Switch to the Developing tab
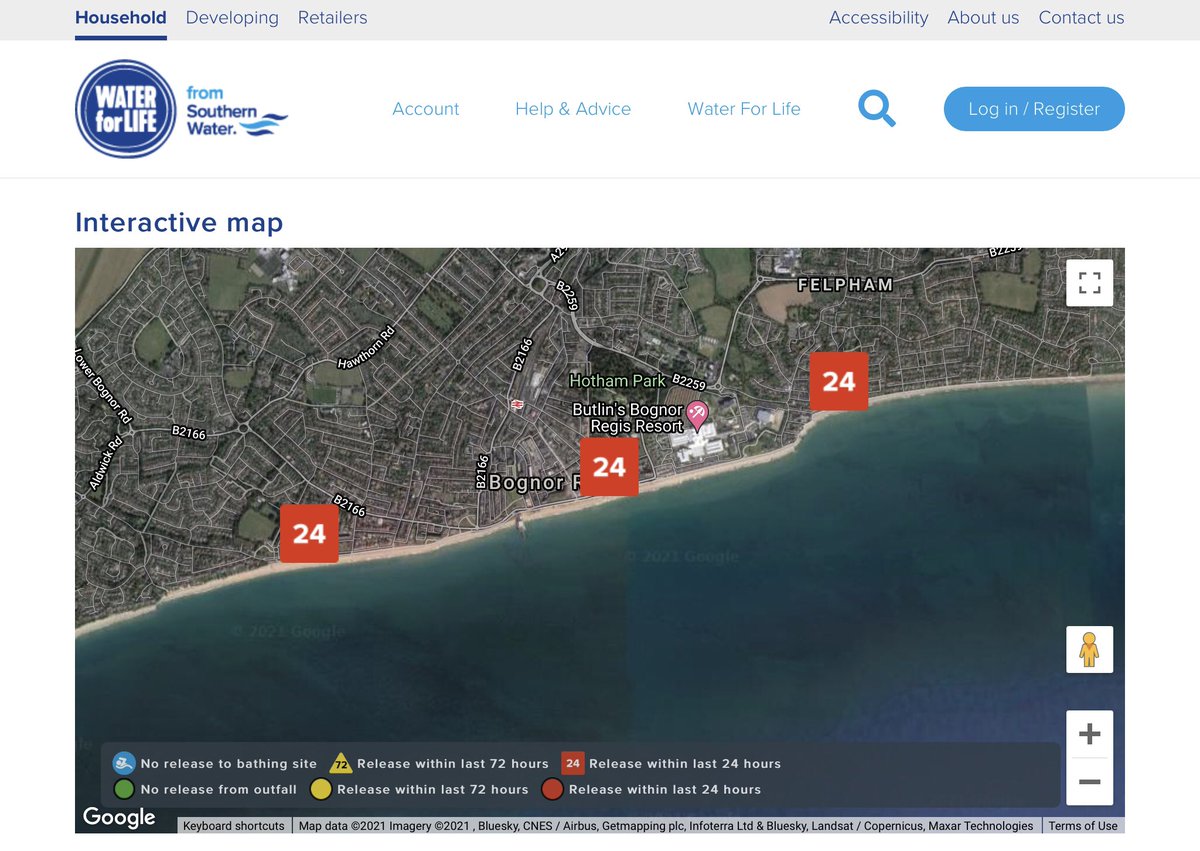The width and height of the screenshot is (1200, 851). point(232,17)
